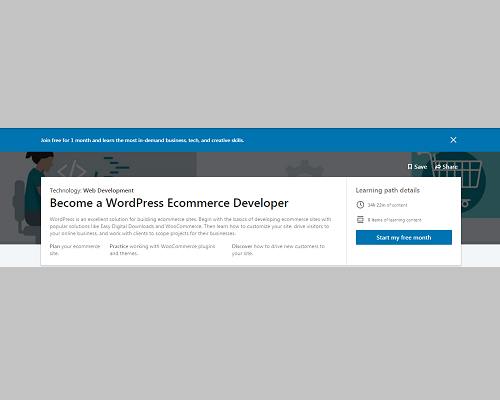Click the Become a WordPress Ecommerce Developer title
This screenshot has height=400, width=500.
pyautogui.click(x=169, y=203)
